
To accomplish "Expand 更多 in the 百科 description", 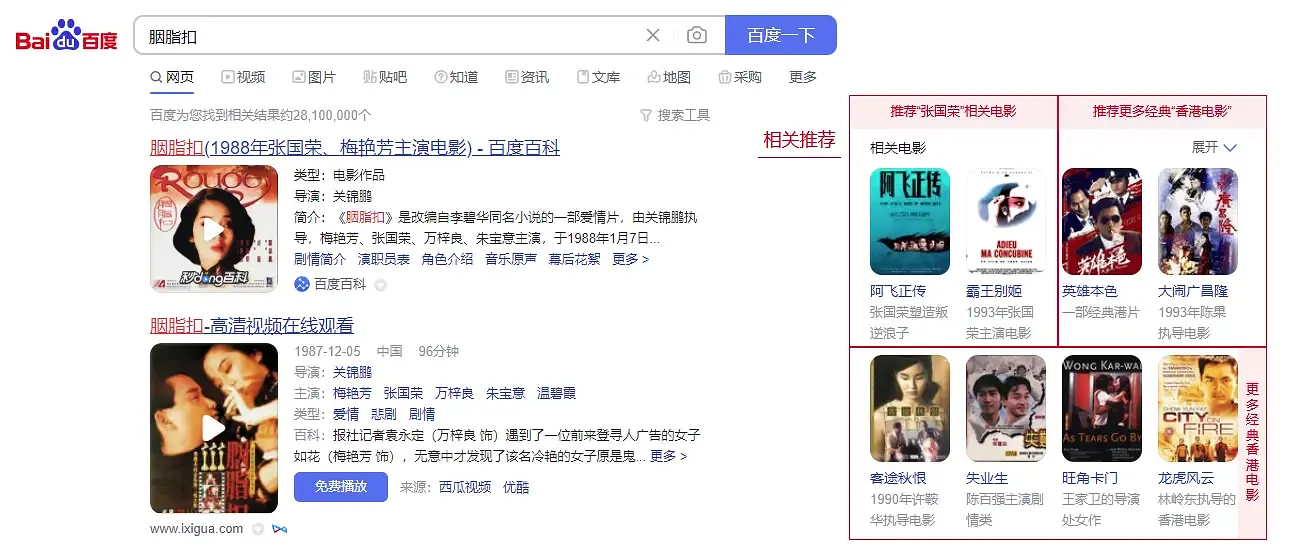I will coord(668,456).
